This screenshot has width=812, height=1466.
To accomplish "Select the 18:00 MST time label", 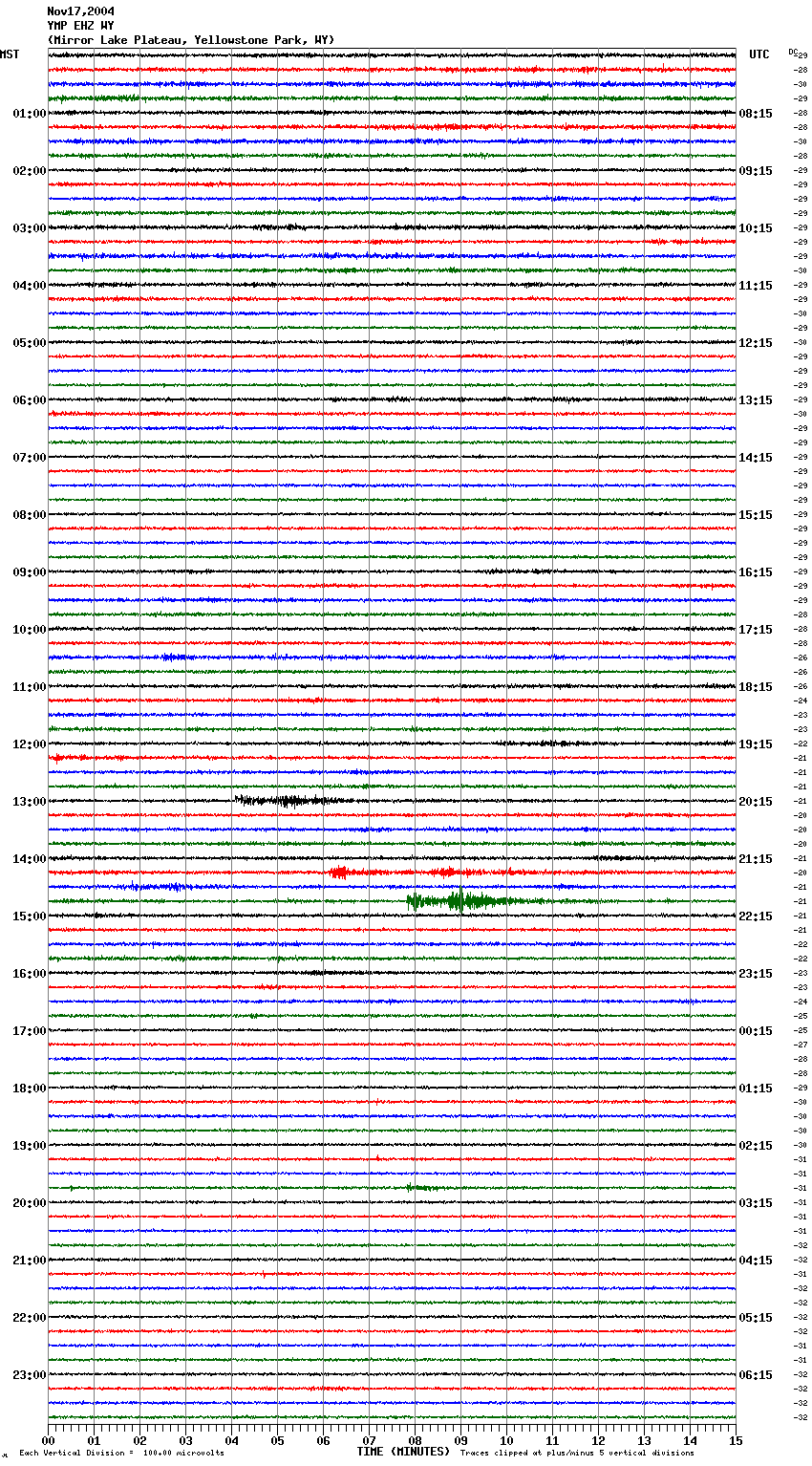I will pos(30,1089).
